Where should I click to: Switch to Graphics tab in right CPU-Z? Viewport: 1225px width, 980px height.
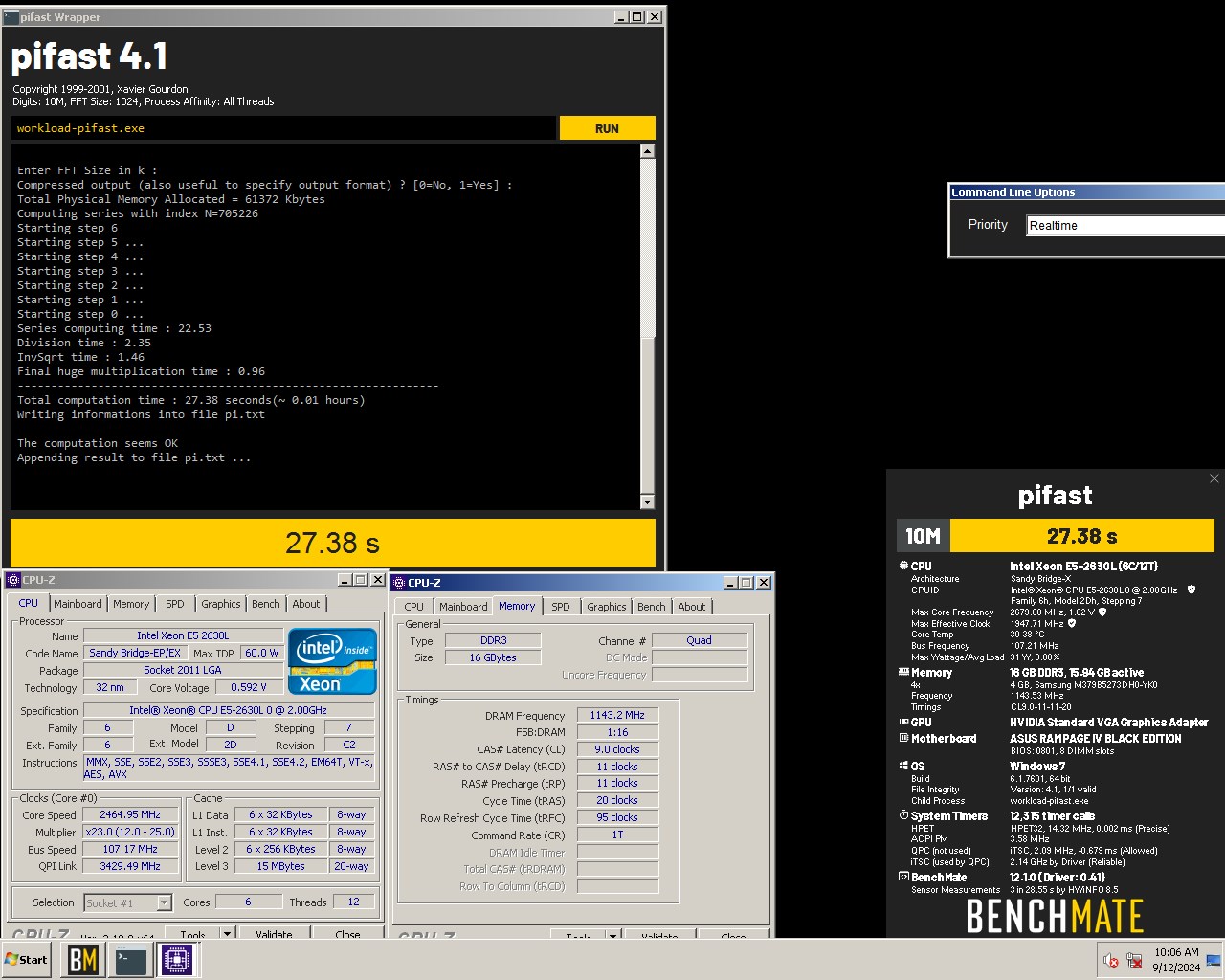click(x=607, y=607)
